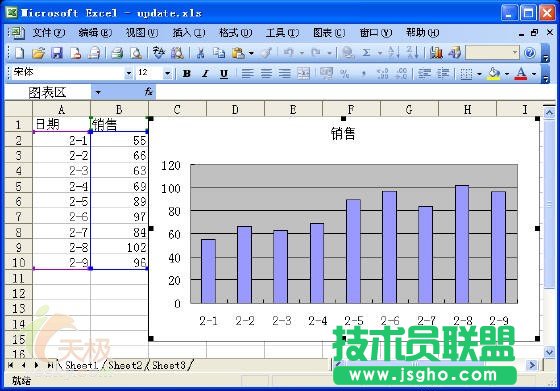Click the Sort Descending icon
Screen dimensions: 560x391
point(412,53)
